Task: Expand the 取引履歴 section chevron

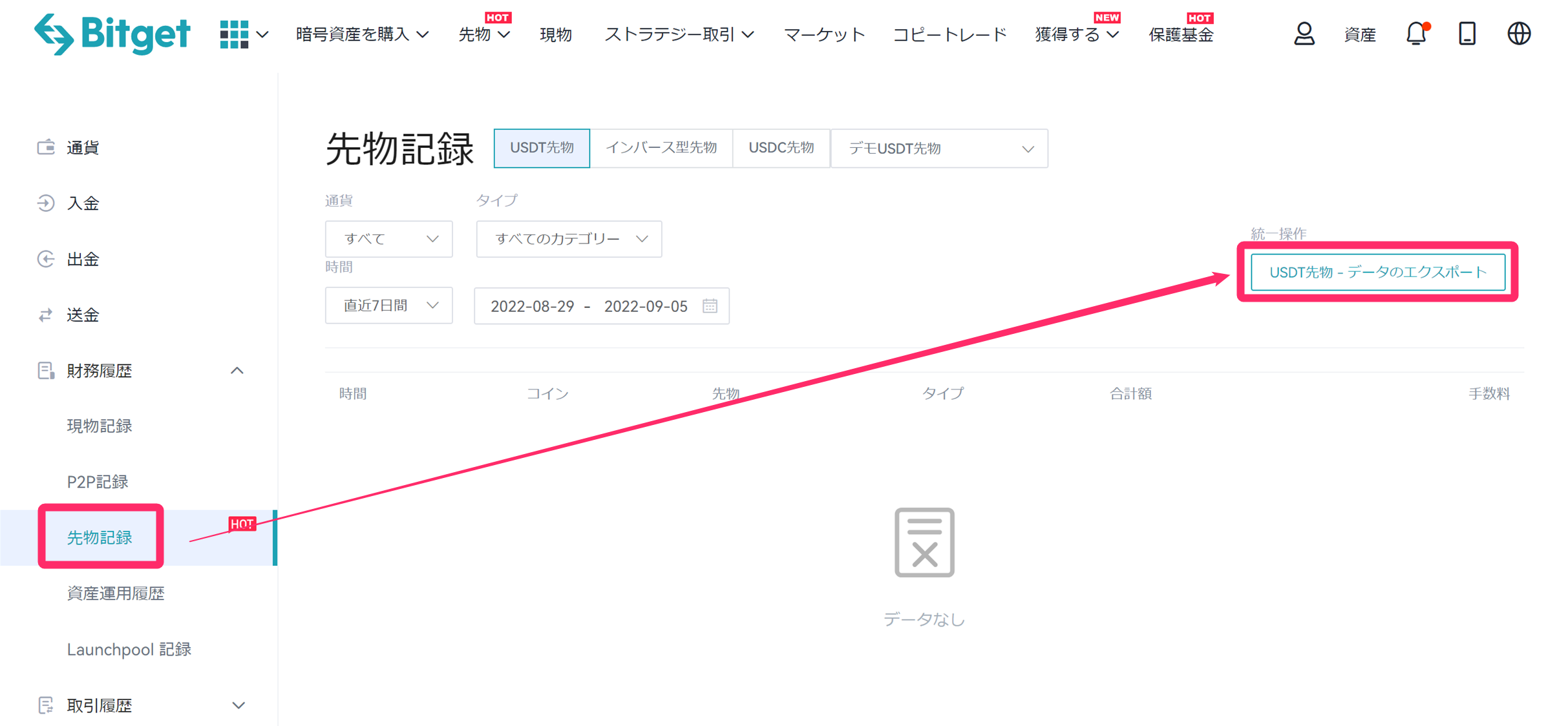Action: tap(238, 705)
